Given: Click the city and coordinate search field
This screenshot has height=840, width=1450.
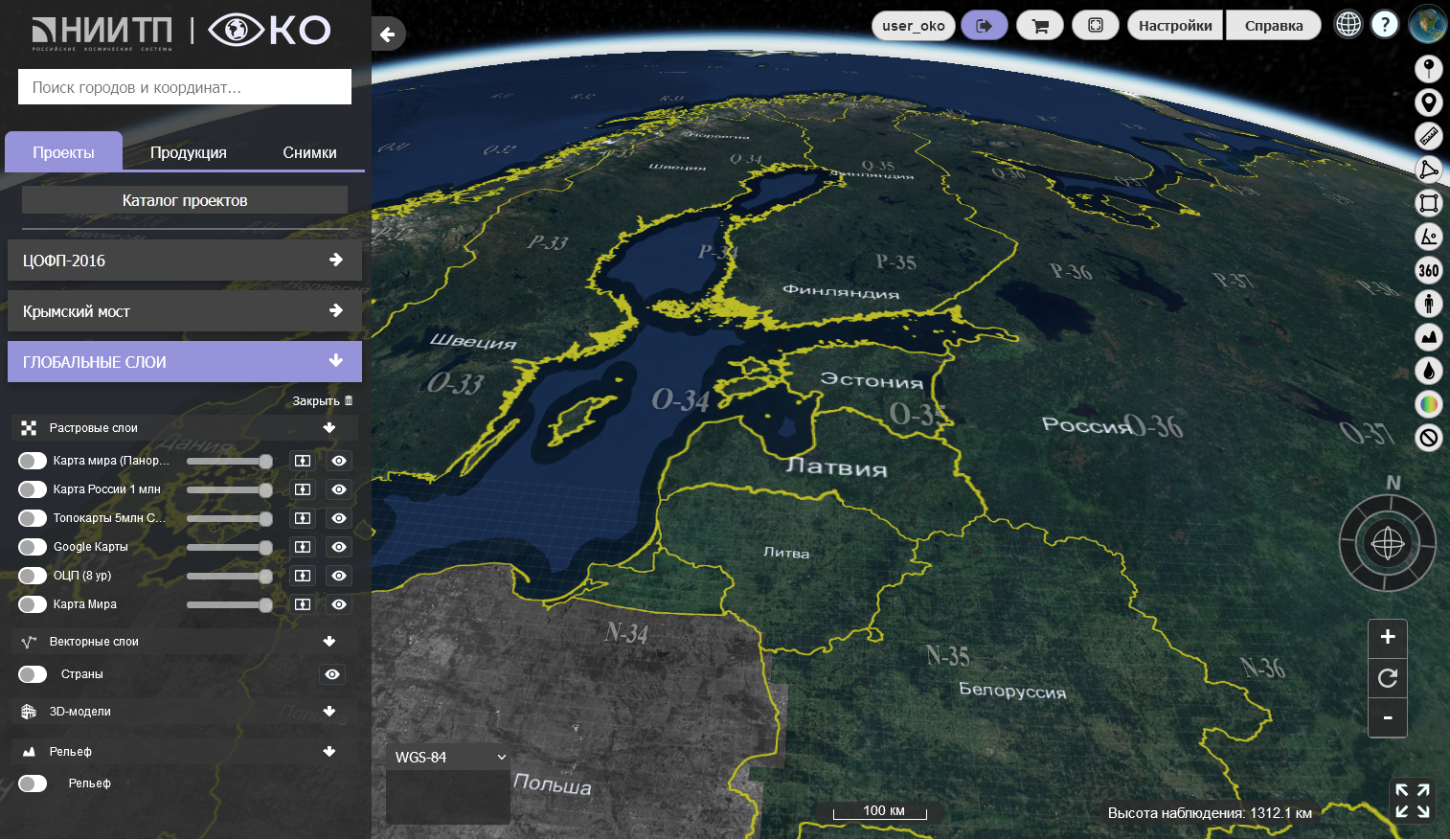Looking at the screenshot, I should point(184,87).
